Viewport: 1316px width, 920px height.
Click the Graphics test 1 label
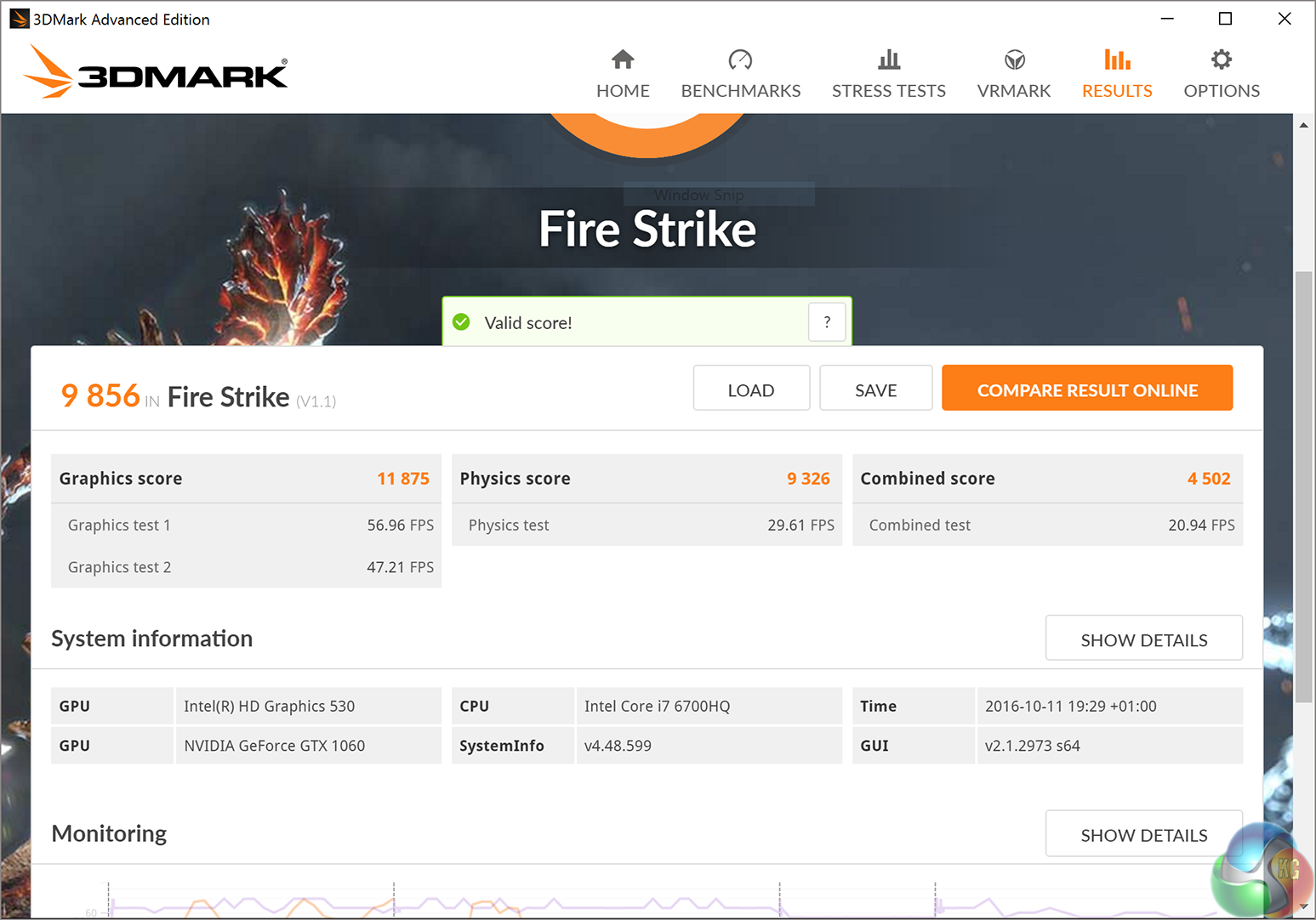pos(119,525)
